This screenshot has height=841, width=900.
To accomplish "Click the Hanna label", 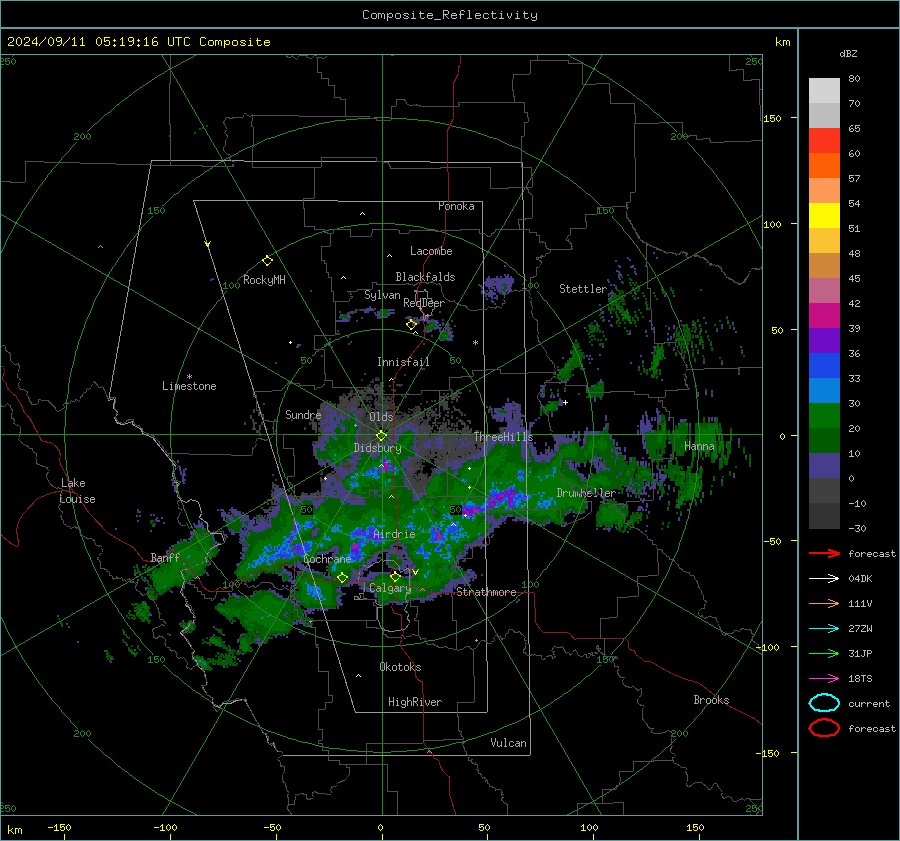I will click(699, 446).
